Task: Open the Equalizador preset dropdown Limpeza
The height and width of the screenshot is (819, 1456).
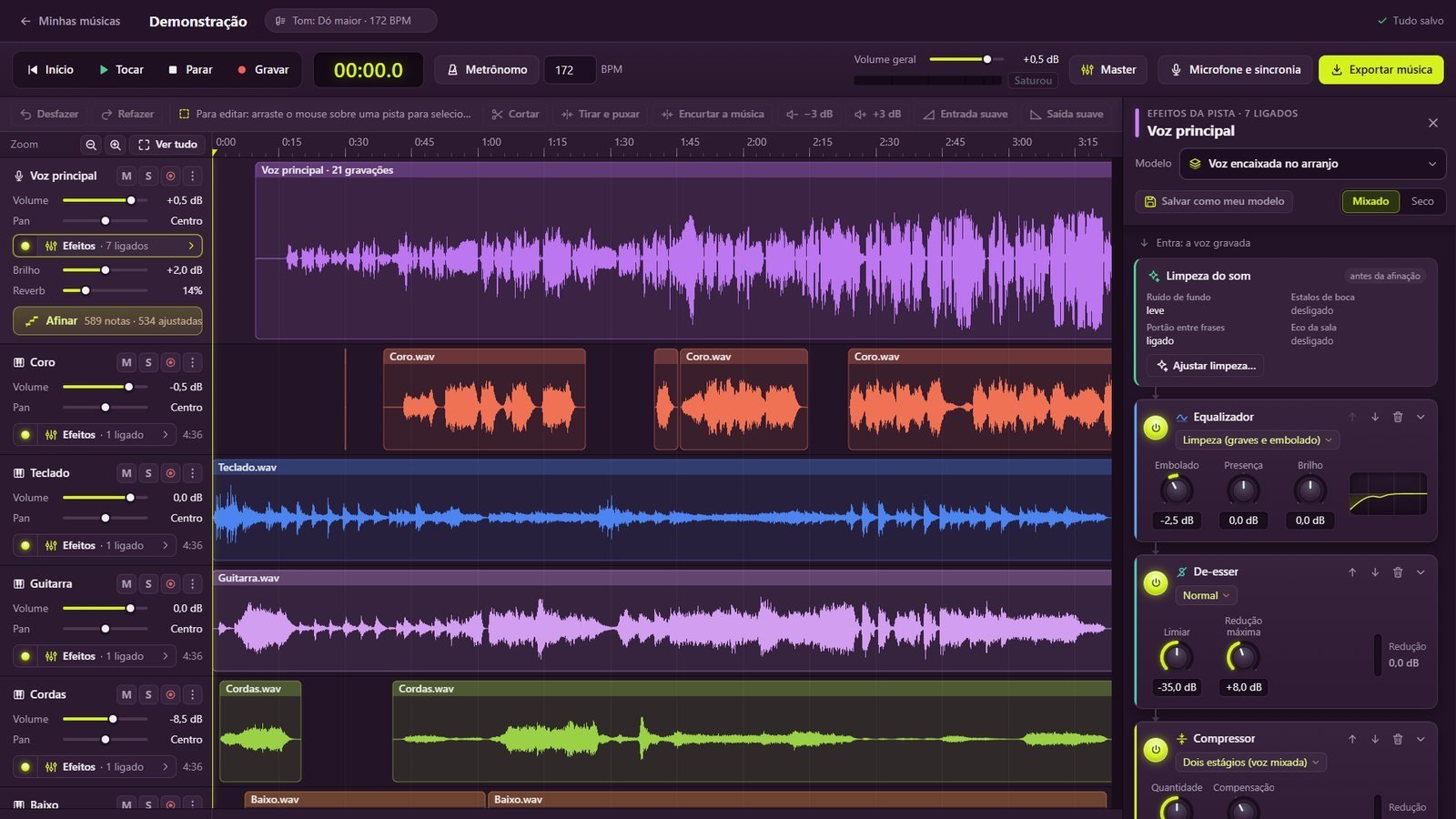Action: coord(1257,440)
